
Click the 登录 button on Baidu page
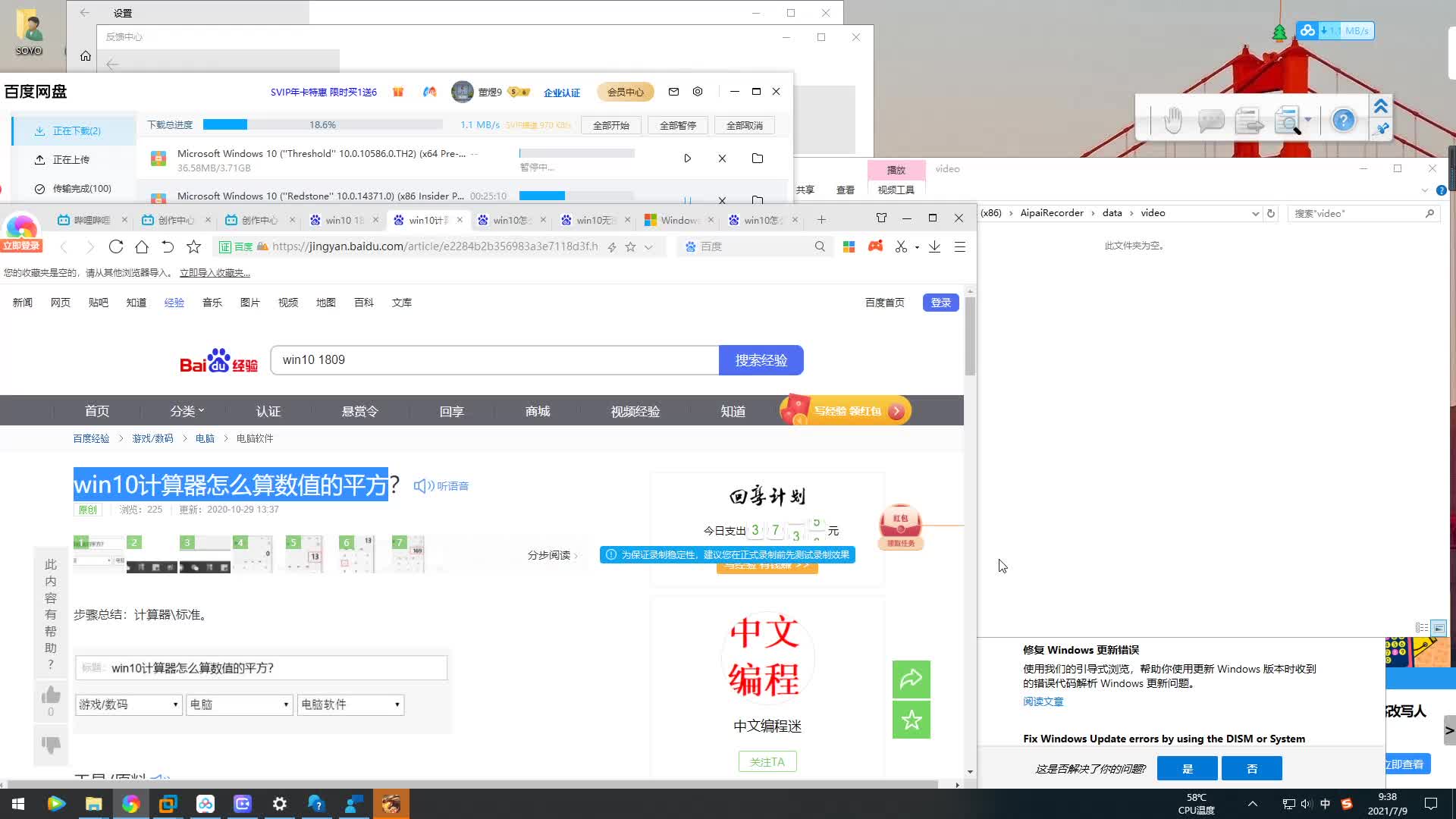point(941,303)
